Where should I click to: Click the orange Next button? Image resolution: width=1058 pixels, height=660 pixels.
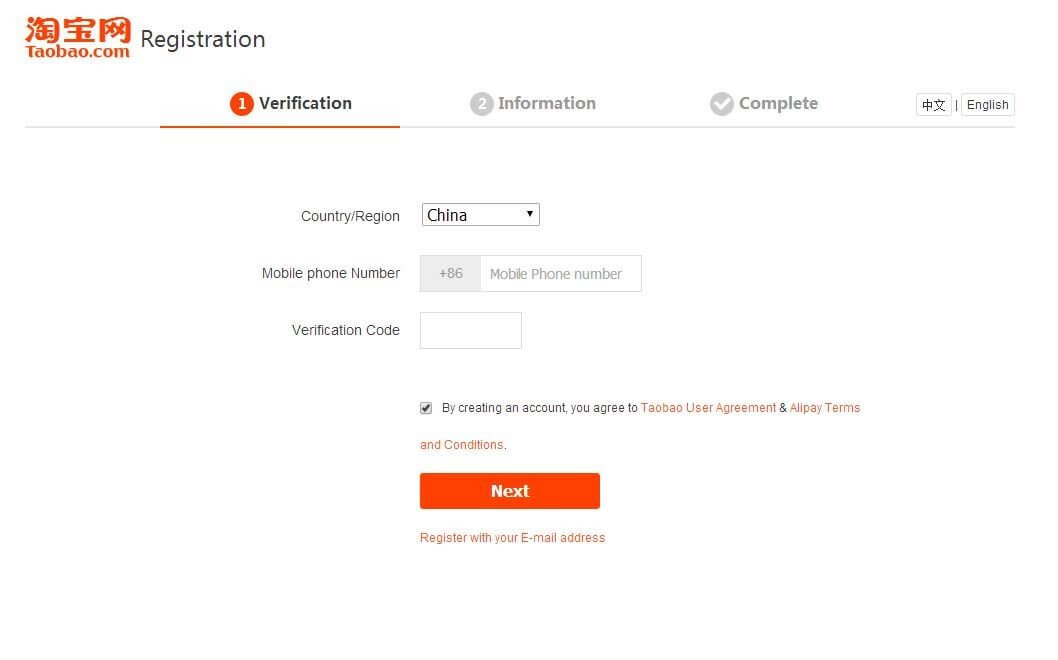click(x=509, y=491)
